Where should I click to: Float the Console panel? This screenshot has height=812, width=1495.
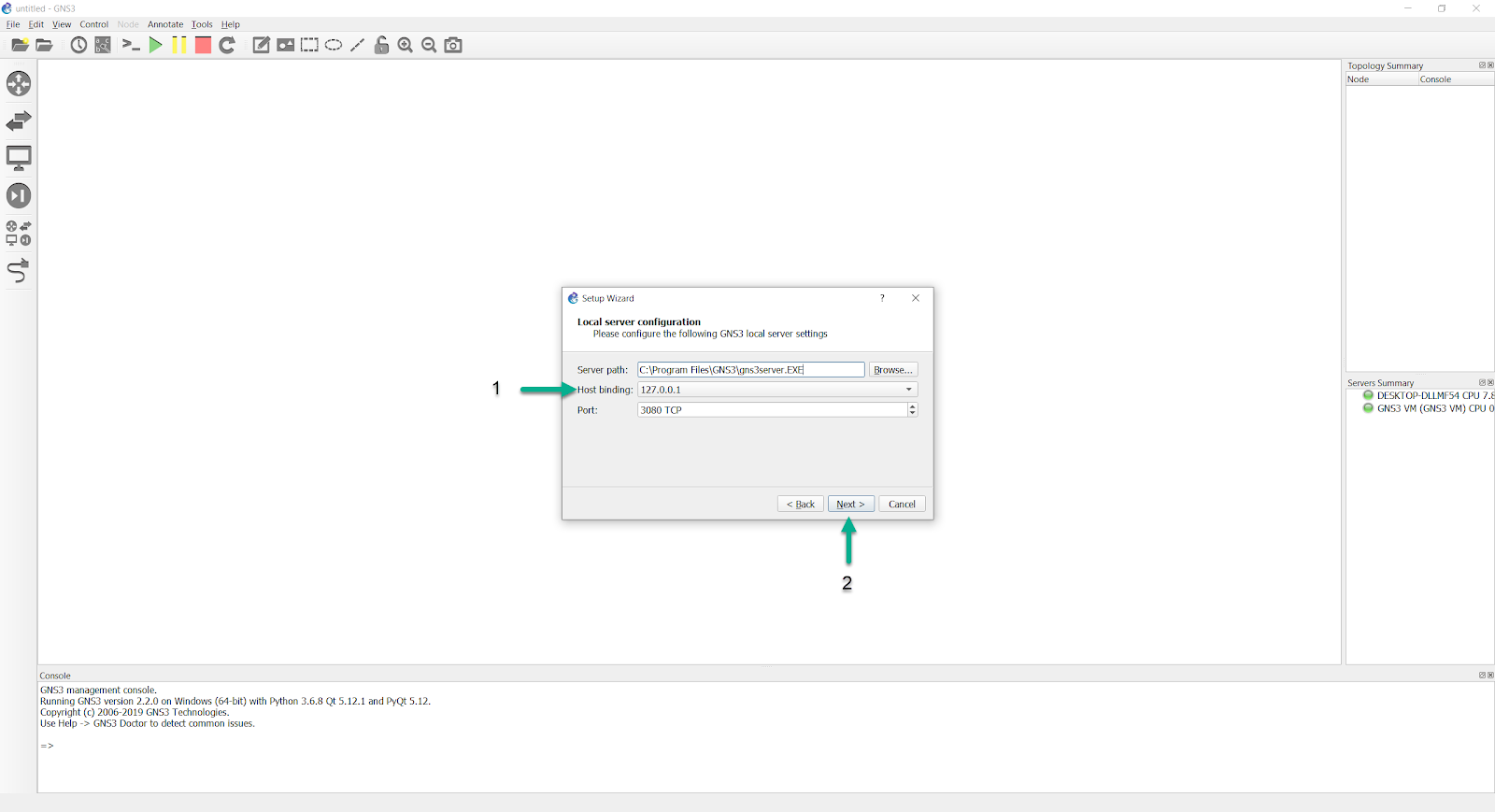(x=1482, y=675)
